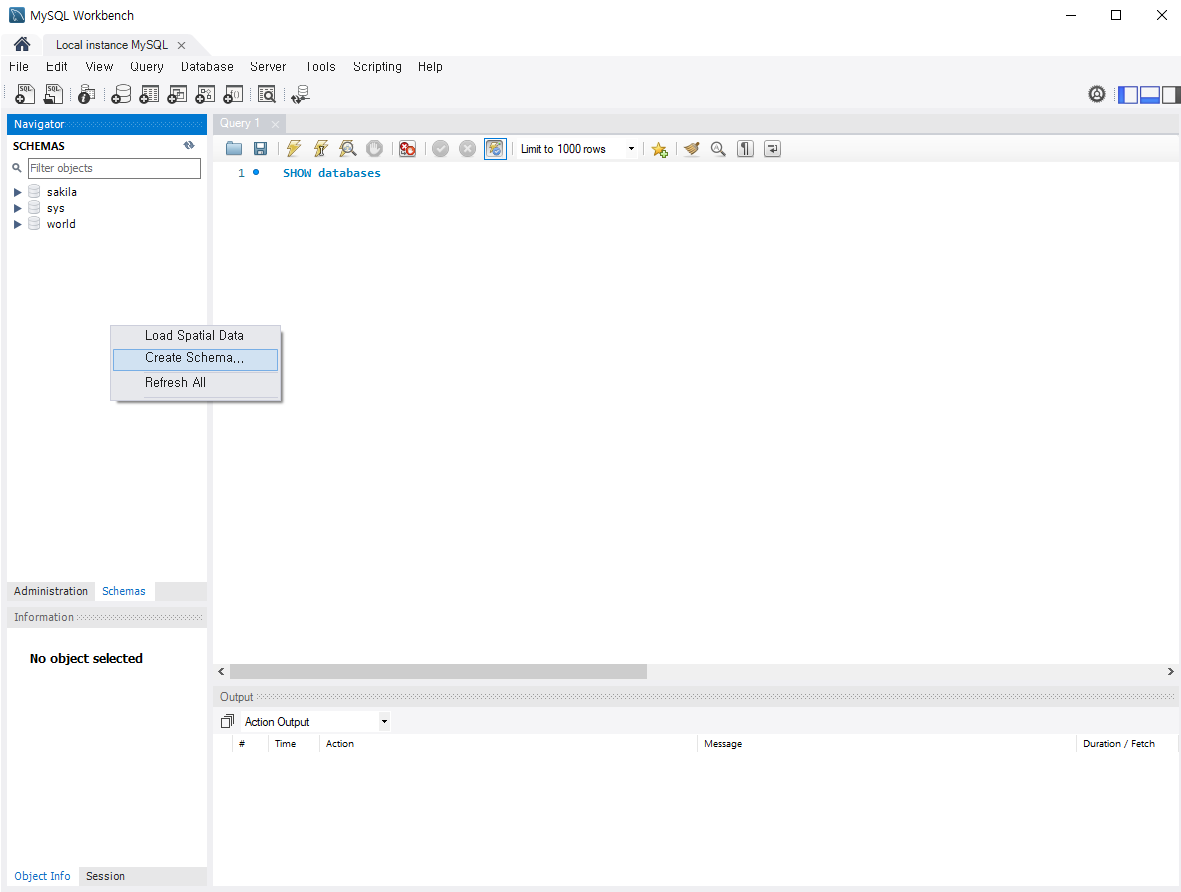
Task: Switch to the Administration tab
Action: pyautogui.click(x=50, y=591)
